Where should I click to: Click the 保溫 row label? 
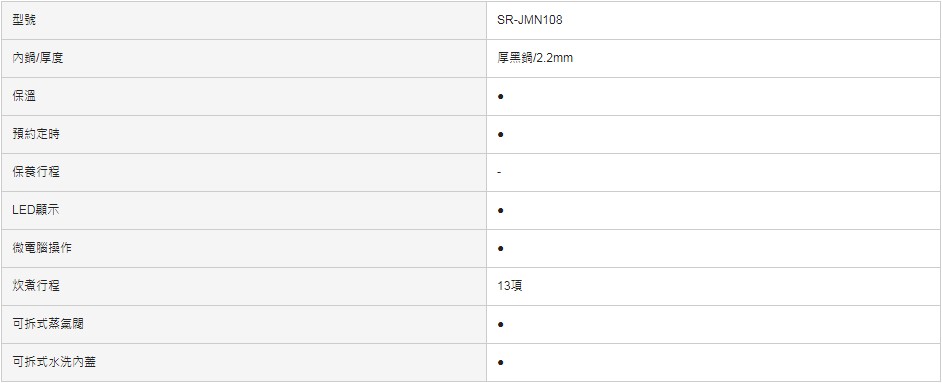coord(24,96)
